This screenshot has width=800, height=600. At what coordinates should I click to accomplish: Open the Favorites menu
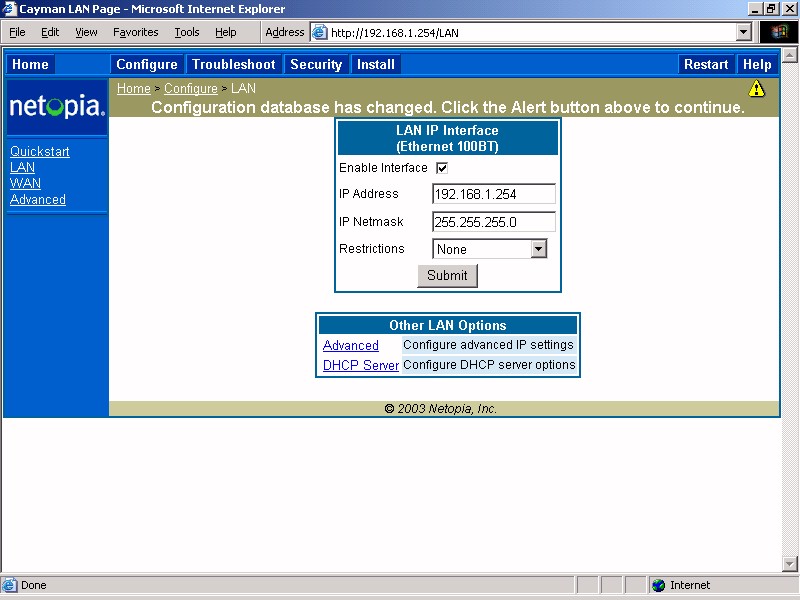point(136,33)
